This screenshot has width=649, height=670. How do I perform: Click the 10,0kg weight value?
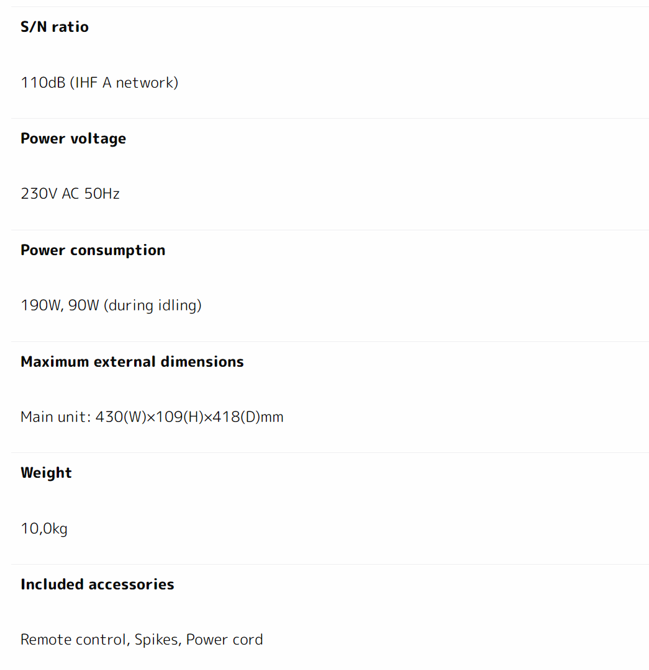tap(44, 529)
